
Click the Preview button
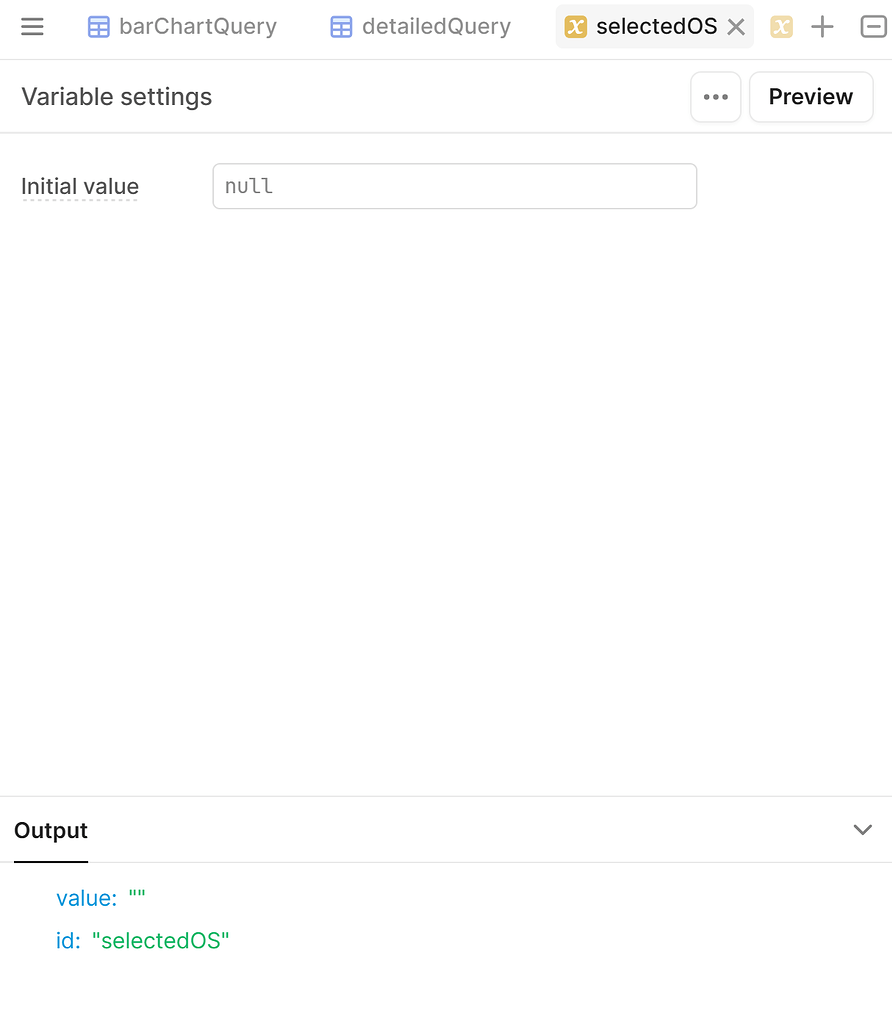(810, 96)
